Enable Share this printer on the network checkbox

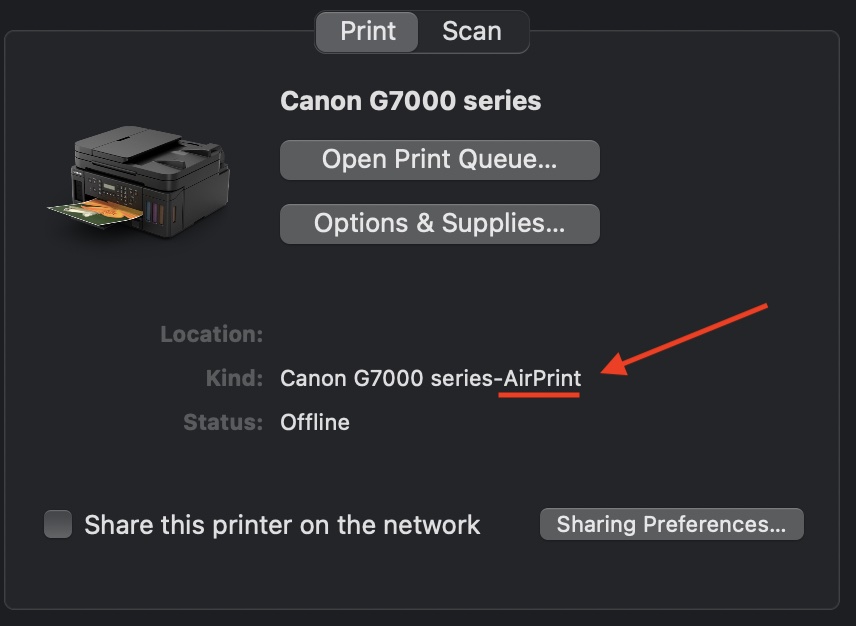coord(58,525)
